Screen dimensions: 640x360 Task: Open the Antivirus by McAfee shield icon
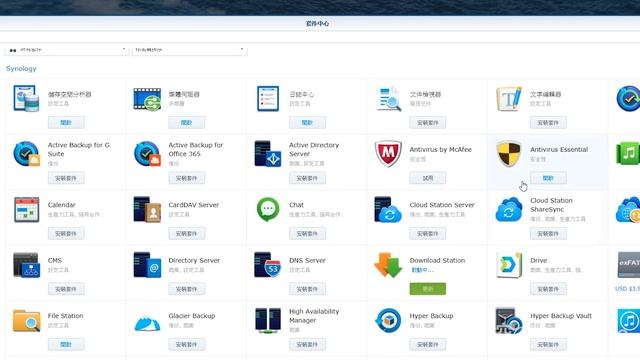[388, 153]
